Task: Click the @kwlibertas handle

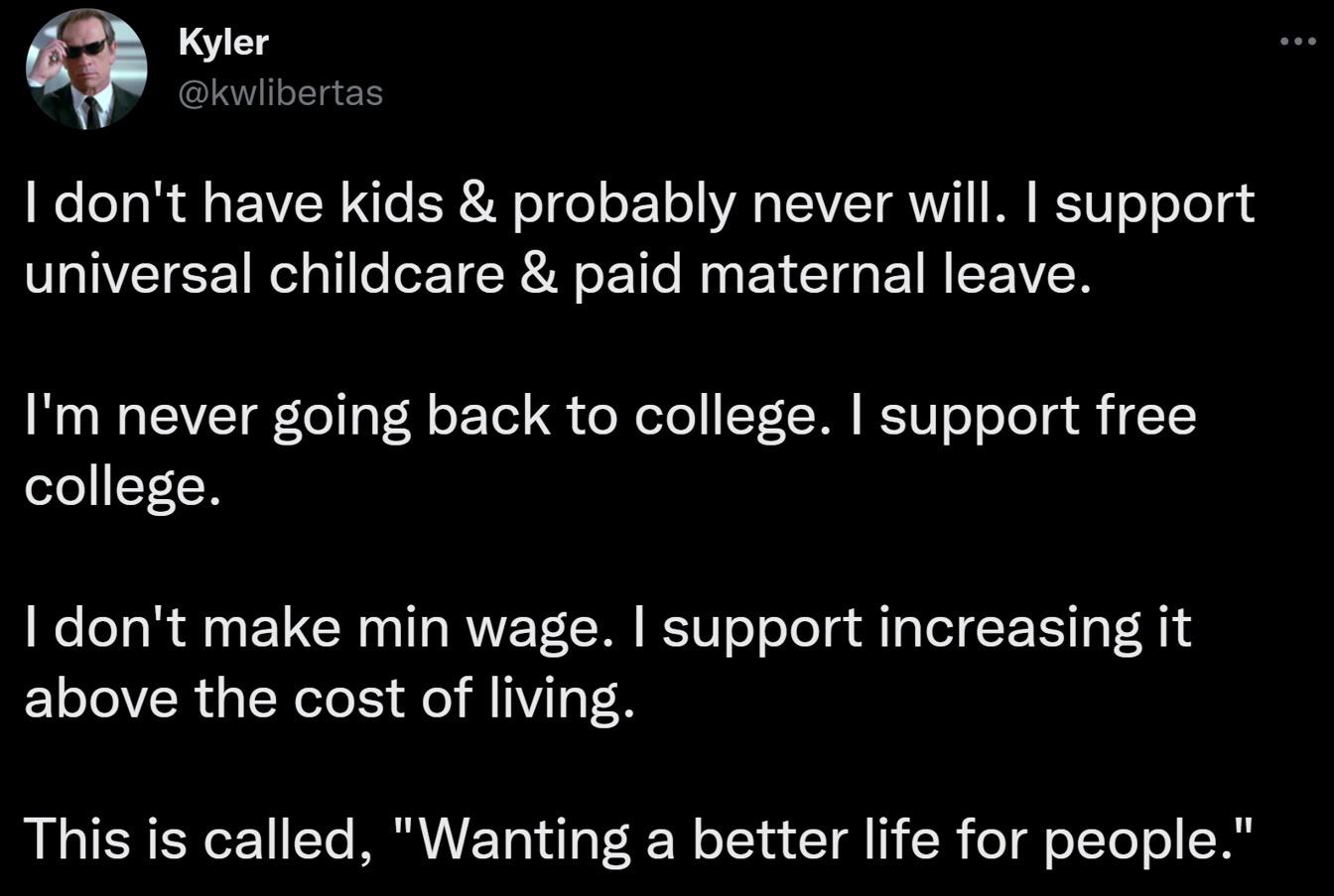Action: click(x=280, y=92)
